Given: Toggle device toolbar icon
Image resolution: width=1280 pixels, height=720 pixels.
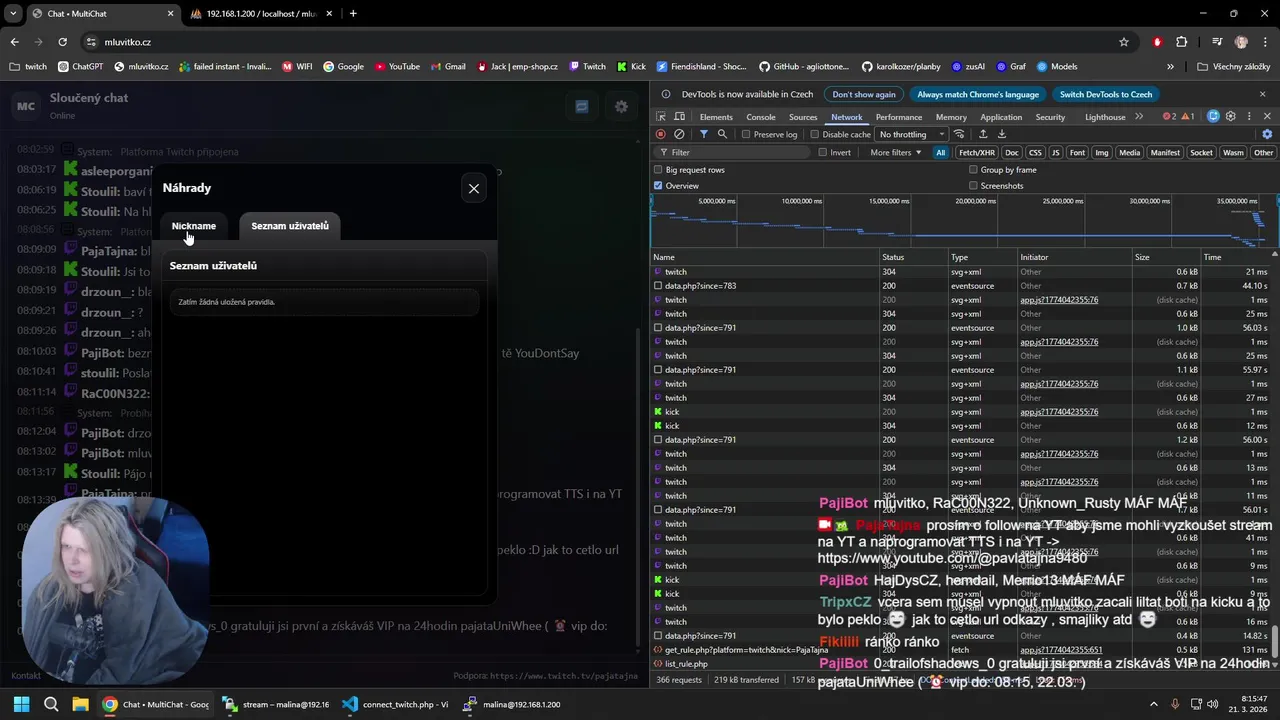Looking at the screenshot, I should point(677,117).
